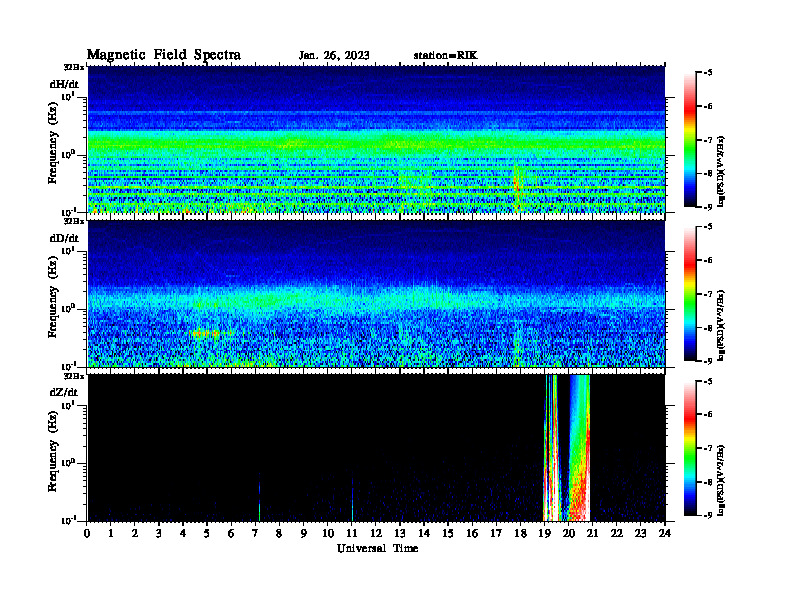Click the 'dH/dt' panel label
Screen dimensions: 792x612
tap(64, 85)
